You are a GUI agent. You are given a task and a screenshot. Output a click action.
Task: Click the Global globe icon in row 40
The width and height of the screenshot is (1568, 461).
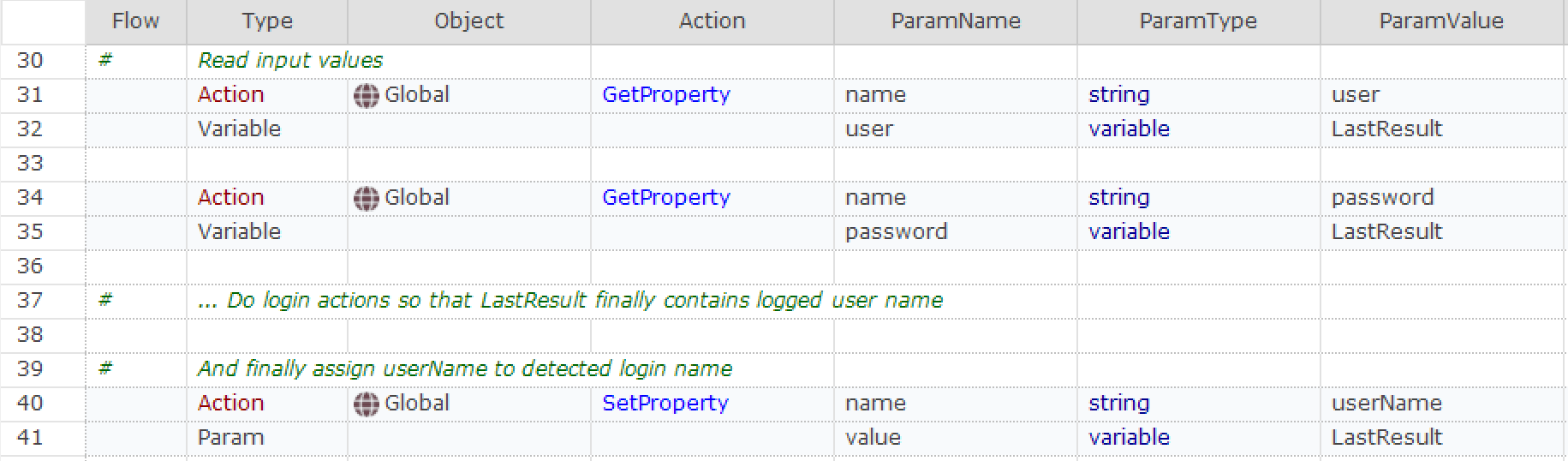pyautogui.click(x=366, y=404)
